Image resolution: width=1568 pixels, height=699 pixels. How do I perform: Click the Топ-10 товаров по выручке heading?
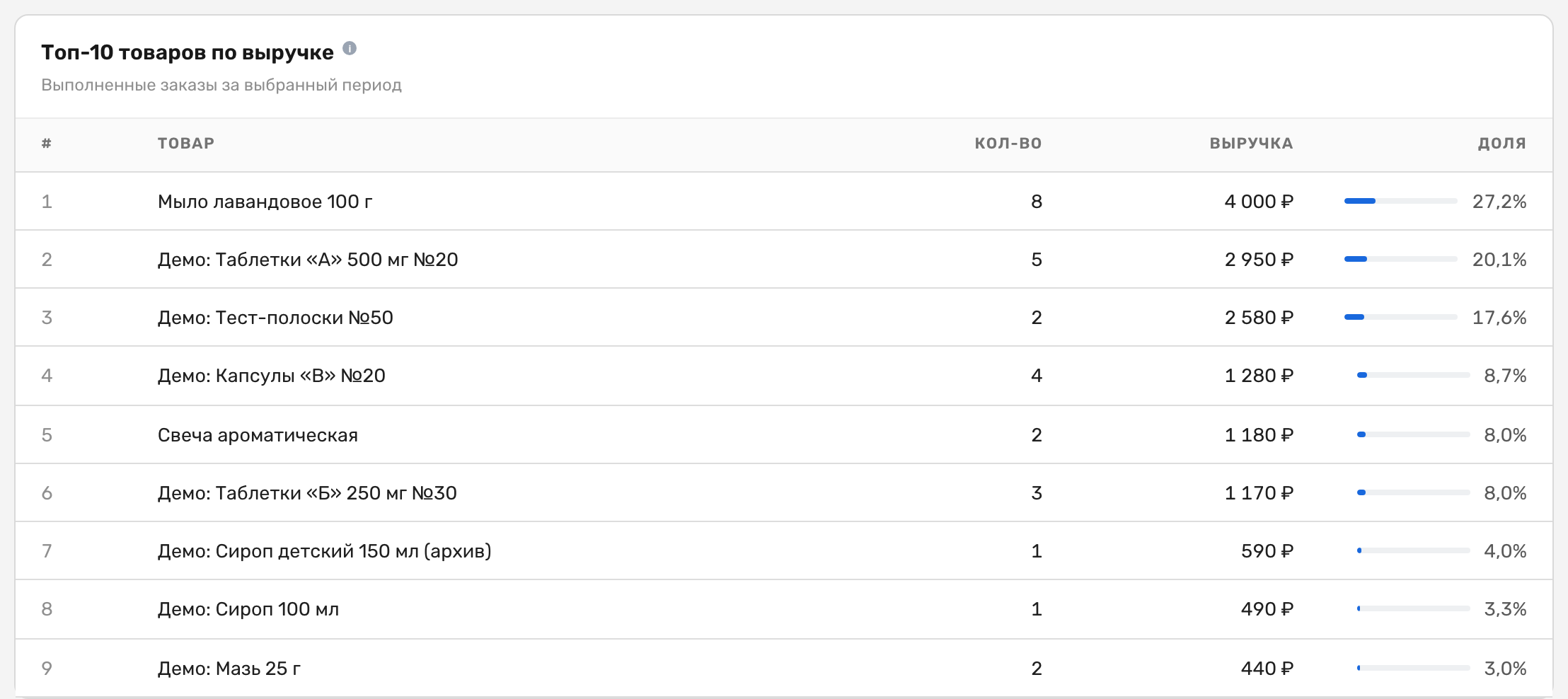[188, 52]
